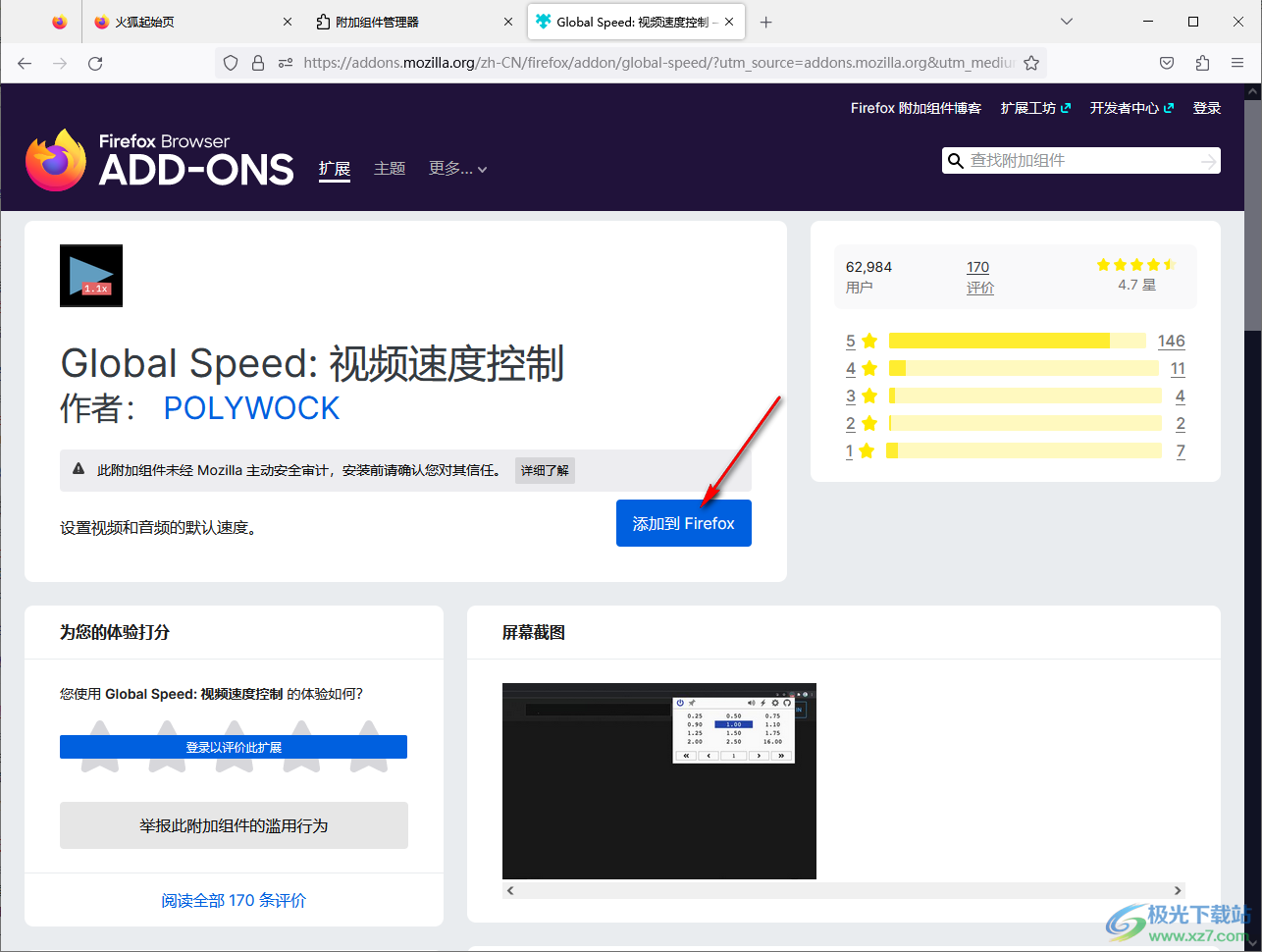
Task: Select the 扩展 navigation item
Action: (335, 169)
